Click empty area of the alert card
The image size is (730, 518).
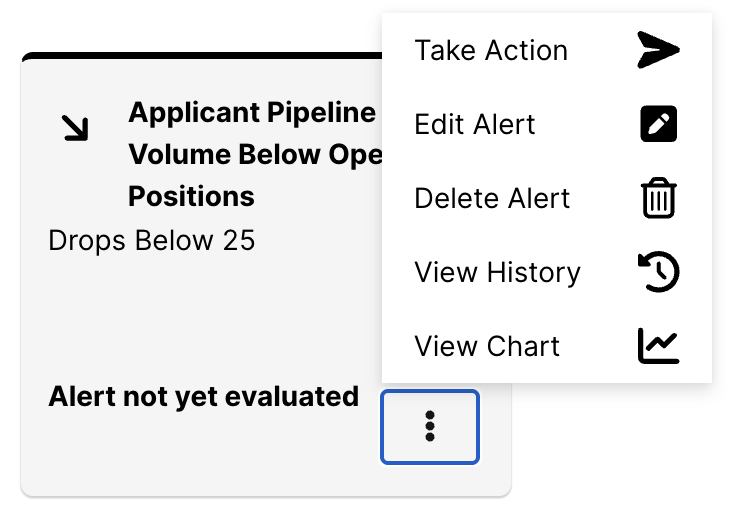tap(200, 320)
